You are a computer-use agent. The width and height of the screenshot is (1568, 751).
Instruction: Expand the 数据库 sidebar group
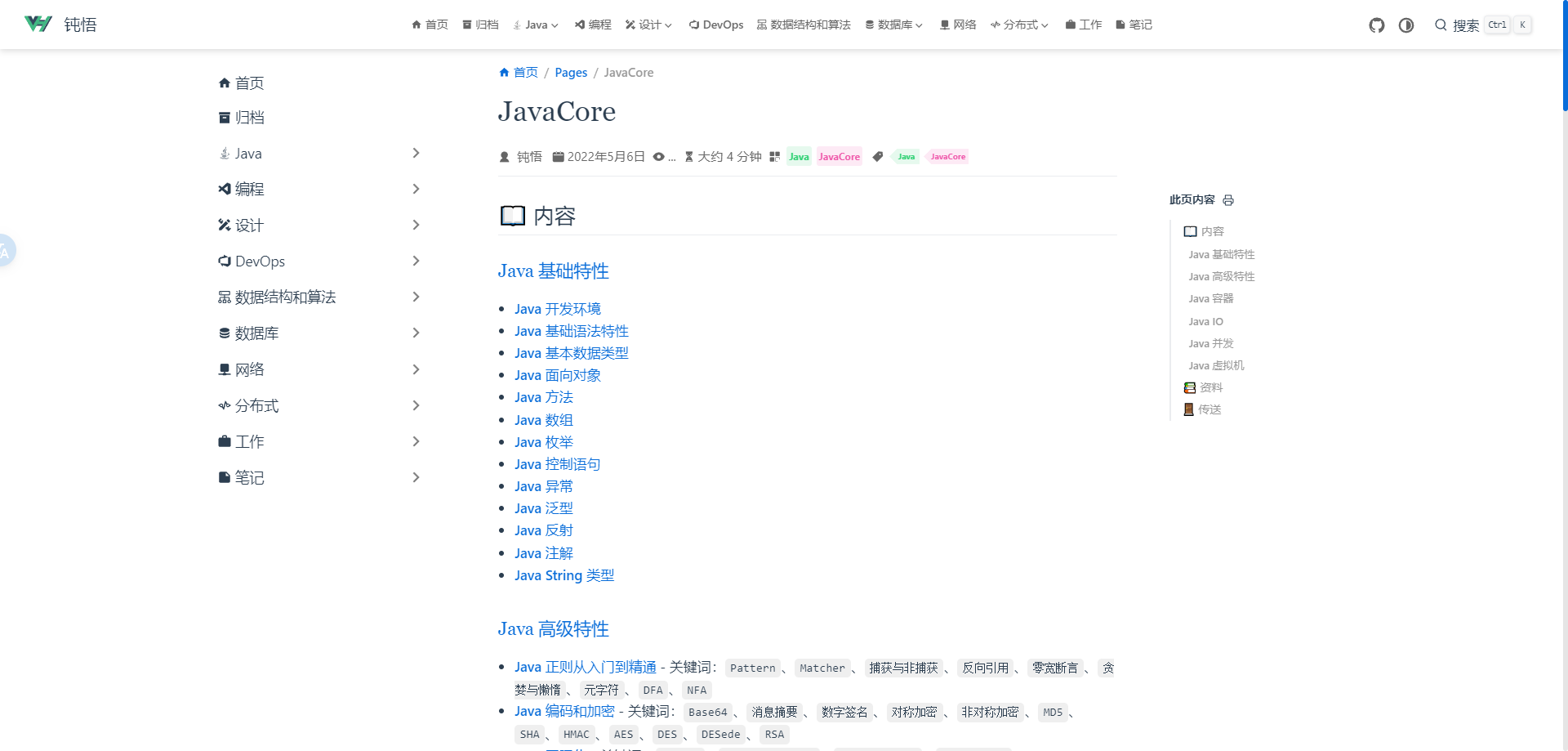point(415,333)
